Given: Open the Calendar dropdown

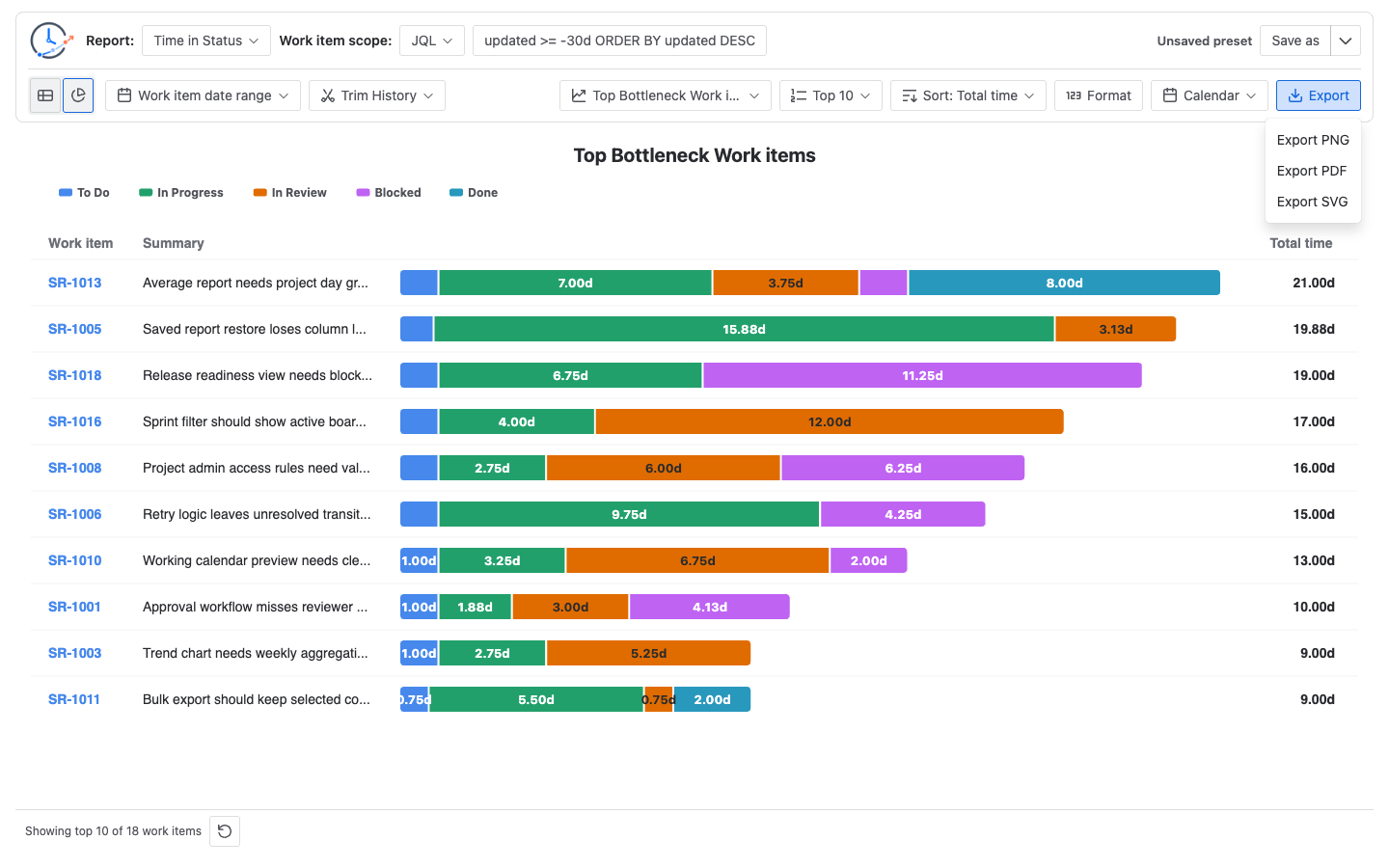Looking at the screenshot, I should 1210,95.
